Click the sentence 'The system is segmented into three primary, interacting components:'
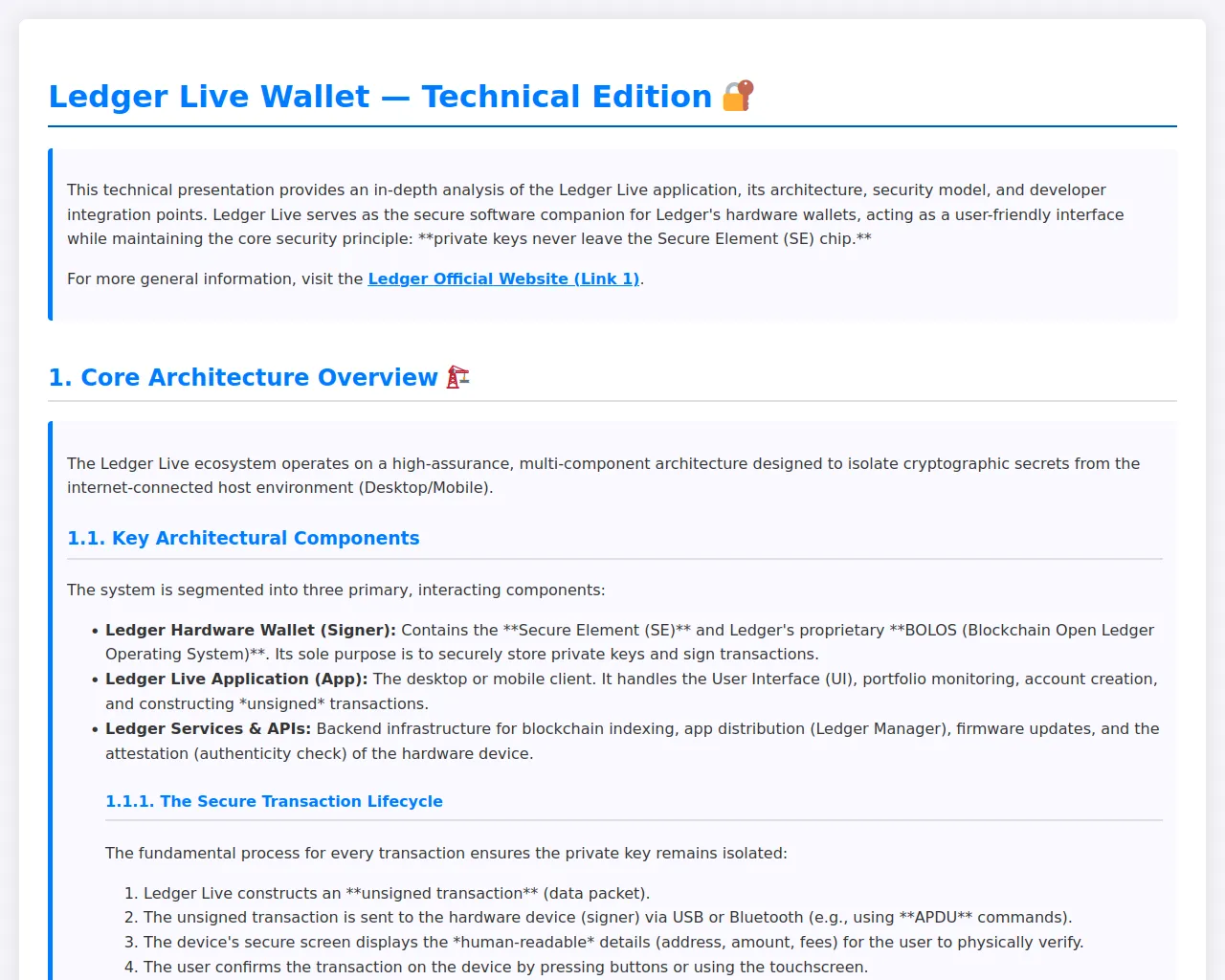This screenshot has width=1225, height=980. [x=336, y=590]
